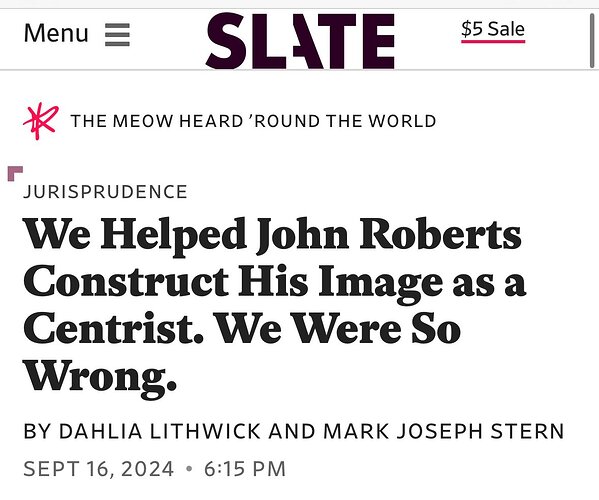The width and height of the screenshot is (599, 500).
Task: Click Centrist in the headline
Action: [113, 328]
